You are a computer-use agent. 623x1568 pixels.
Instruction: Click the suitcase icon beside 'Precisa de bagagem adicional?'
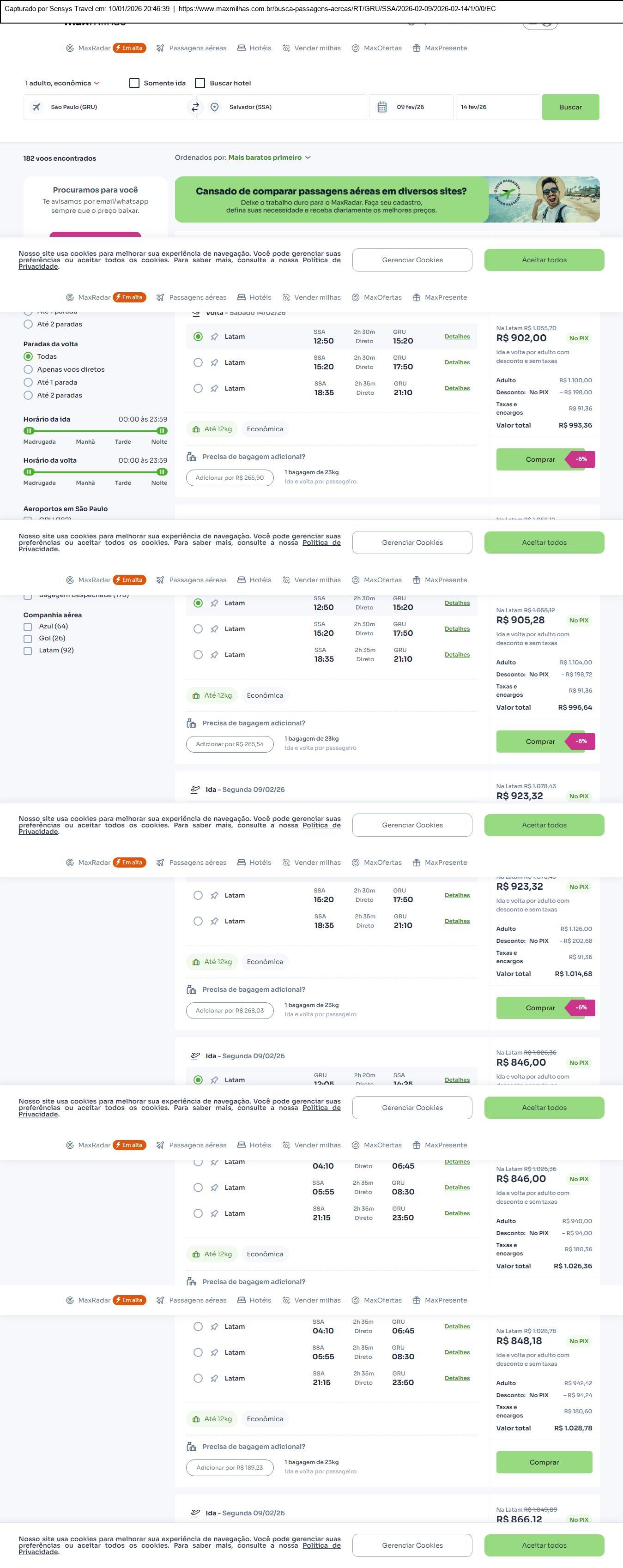click(x=191, y=457)
